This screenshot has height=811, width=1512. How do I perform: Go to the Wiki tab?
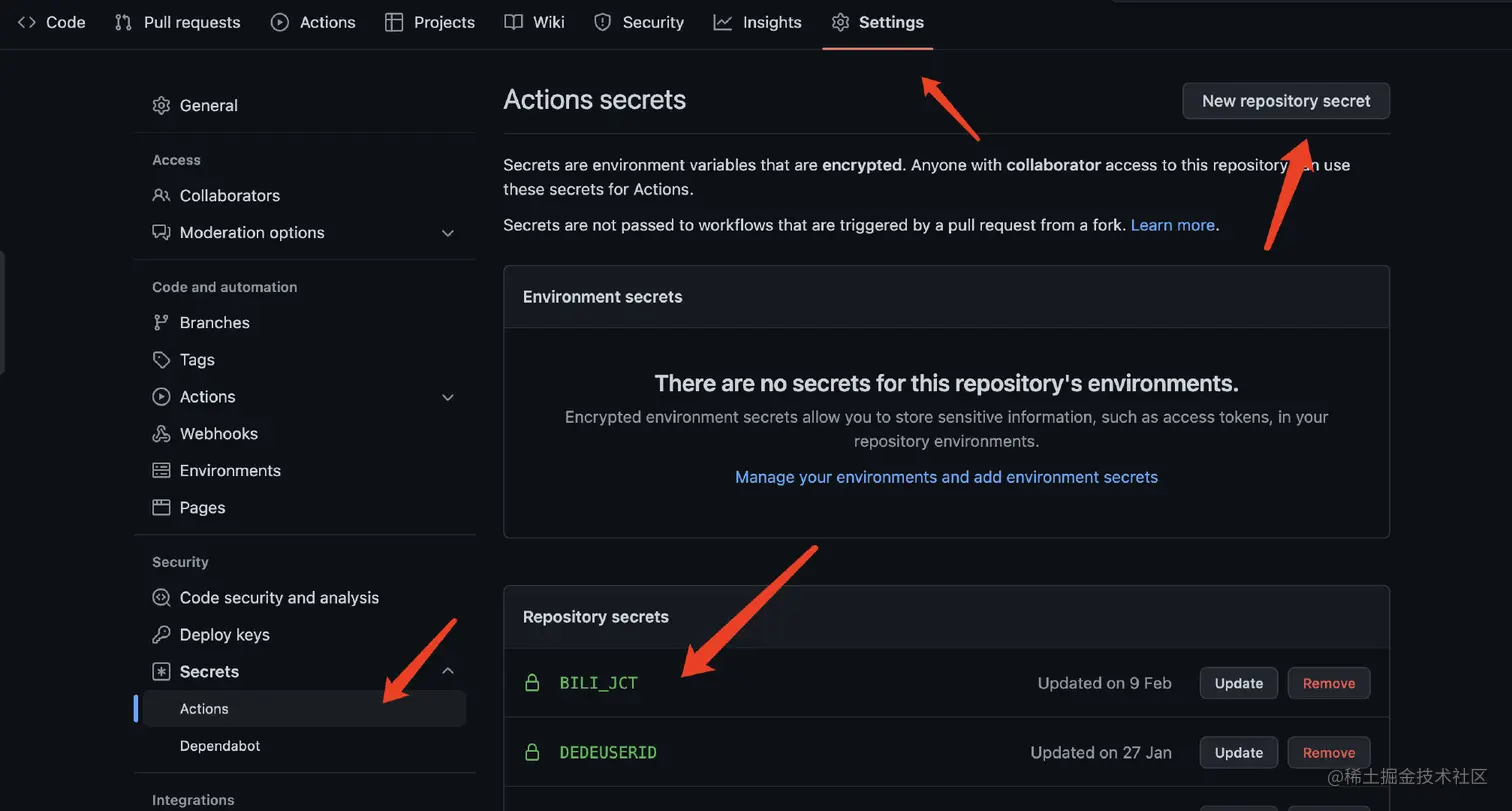pyautogui.click(x=534, y=22)
